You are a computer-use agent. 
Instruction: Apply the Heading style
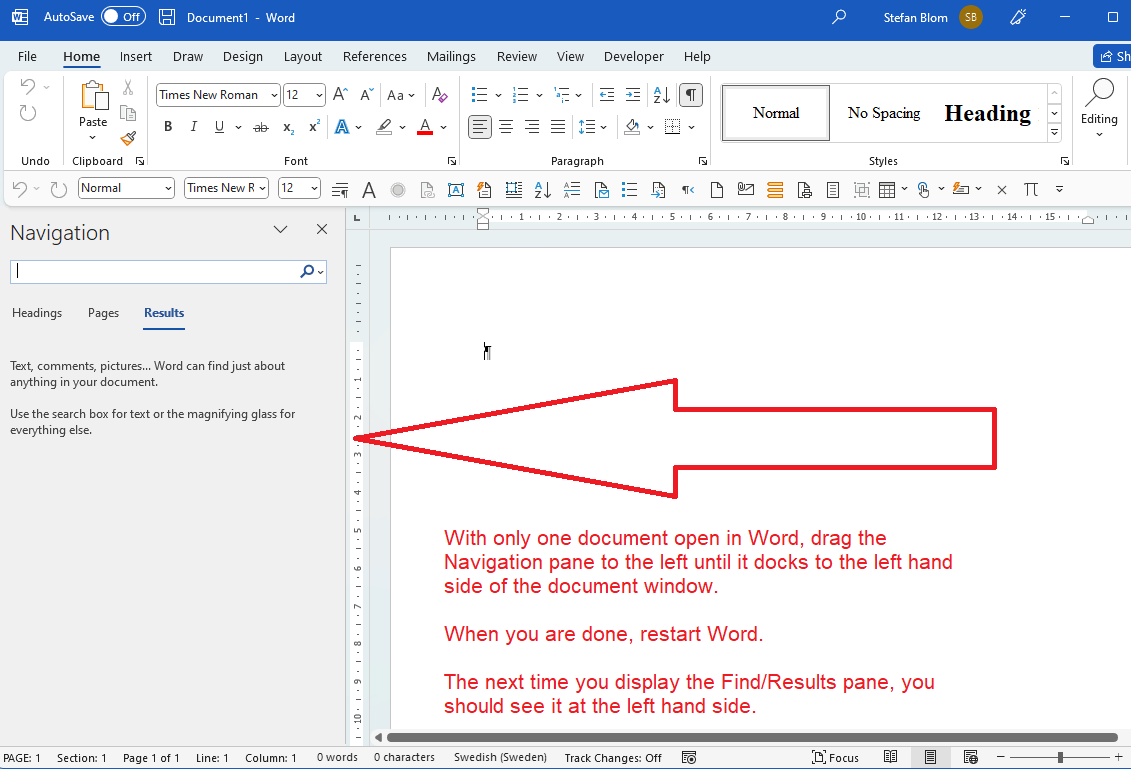(987, 113)
